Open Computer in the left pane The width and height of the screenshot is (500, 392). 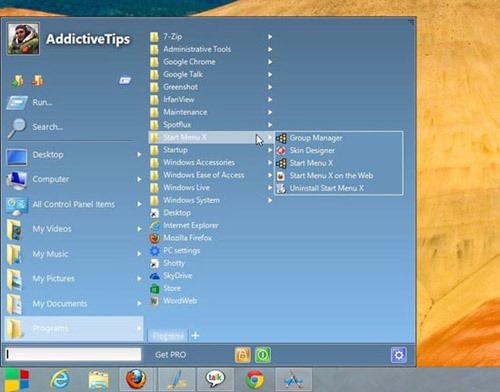pos(74,179)
